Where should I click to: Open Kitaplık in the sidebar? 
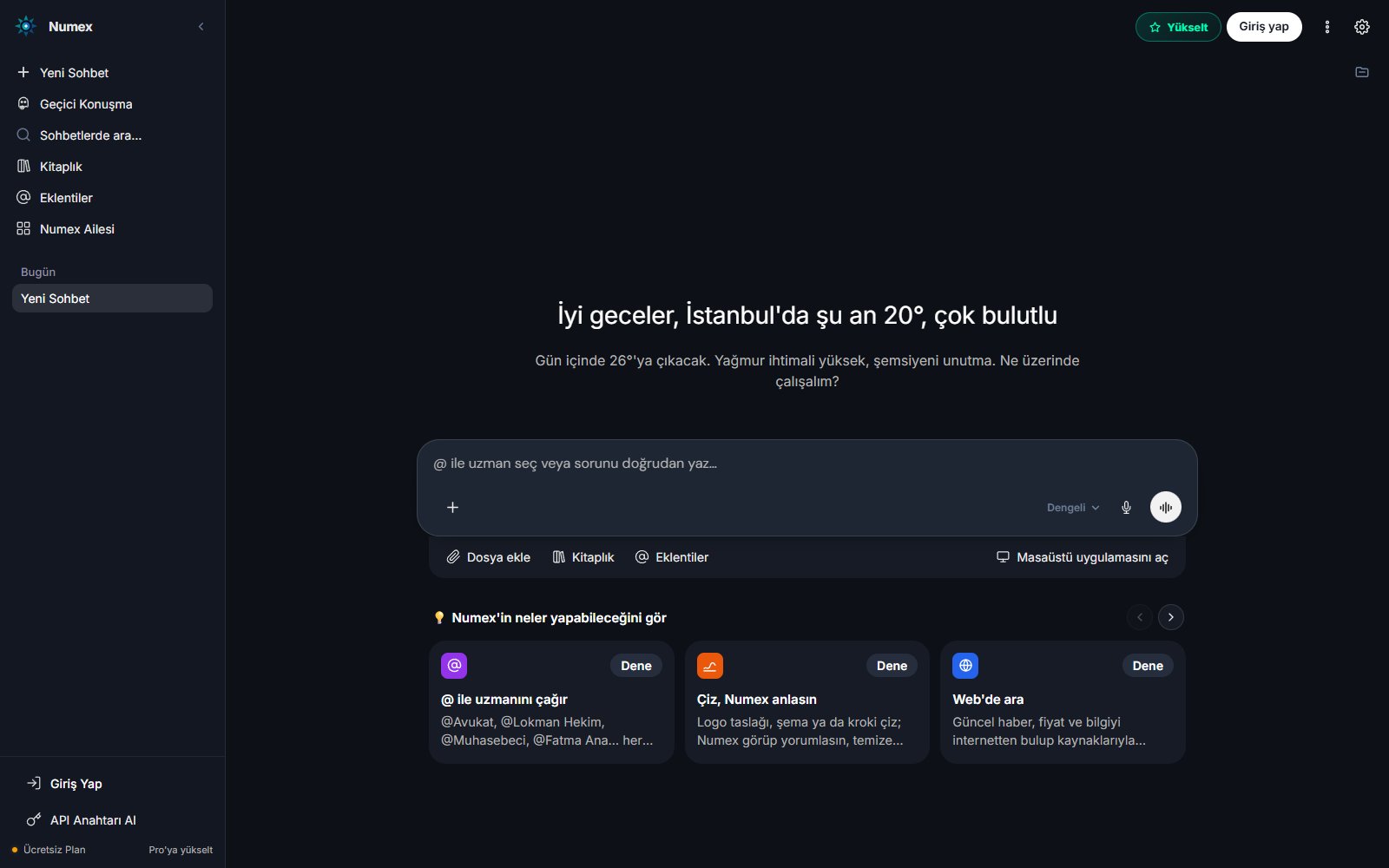click(x=112, y=167)
